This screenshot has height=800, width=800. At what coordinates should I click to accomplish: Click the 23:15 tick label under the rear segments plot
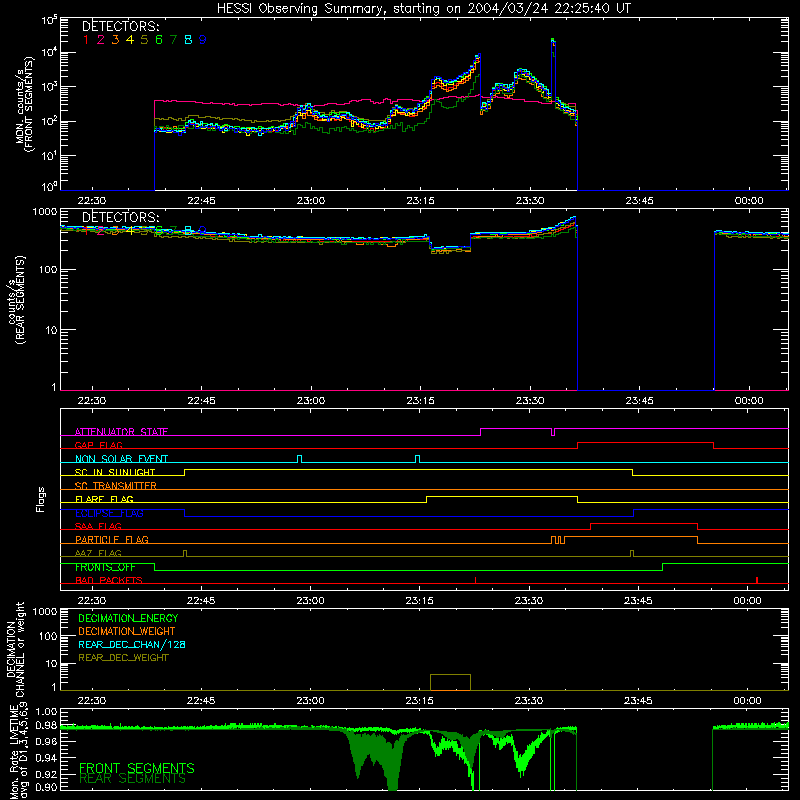(420, 401)
